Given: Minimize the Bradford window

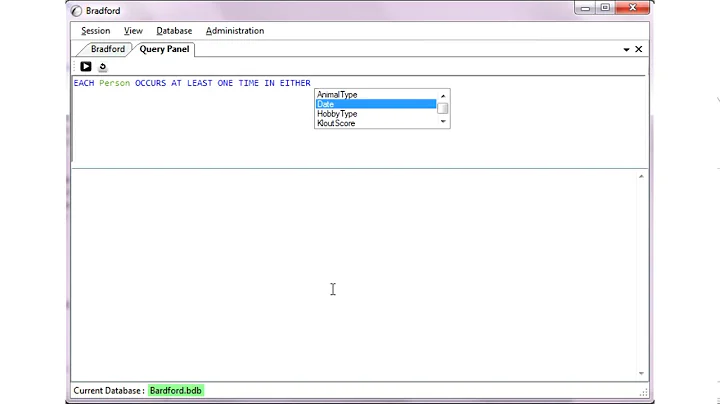Looking at the screenshot, I should pos(585,8).
